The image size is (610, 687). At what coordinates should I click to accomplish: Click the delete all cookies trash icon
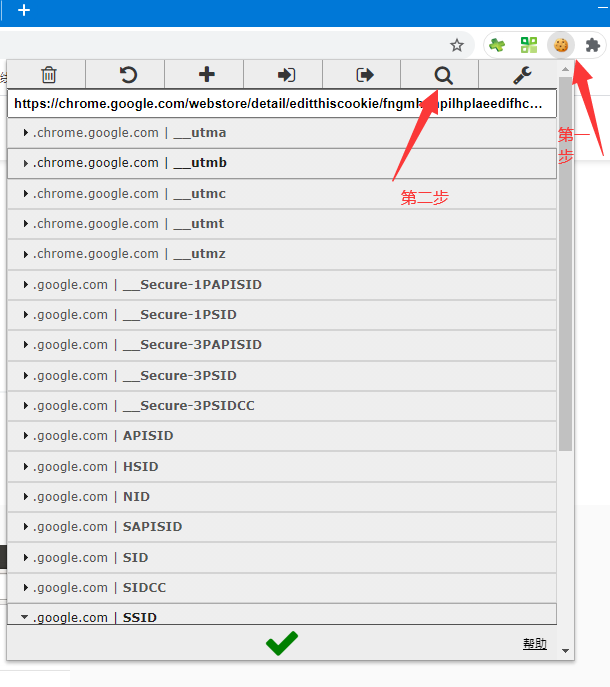click(49, 75)
